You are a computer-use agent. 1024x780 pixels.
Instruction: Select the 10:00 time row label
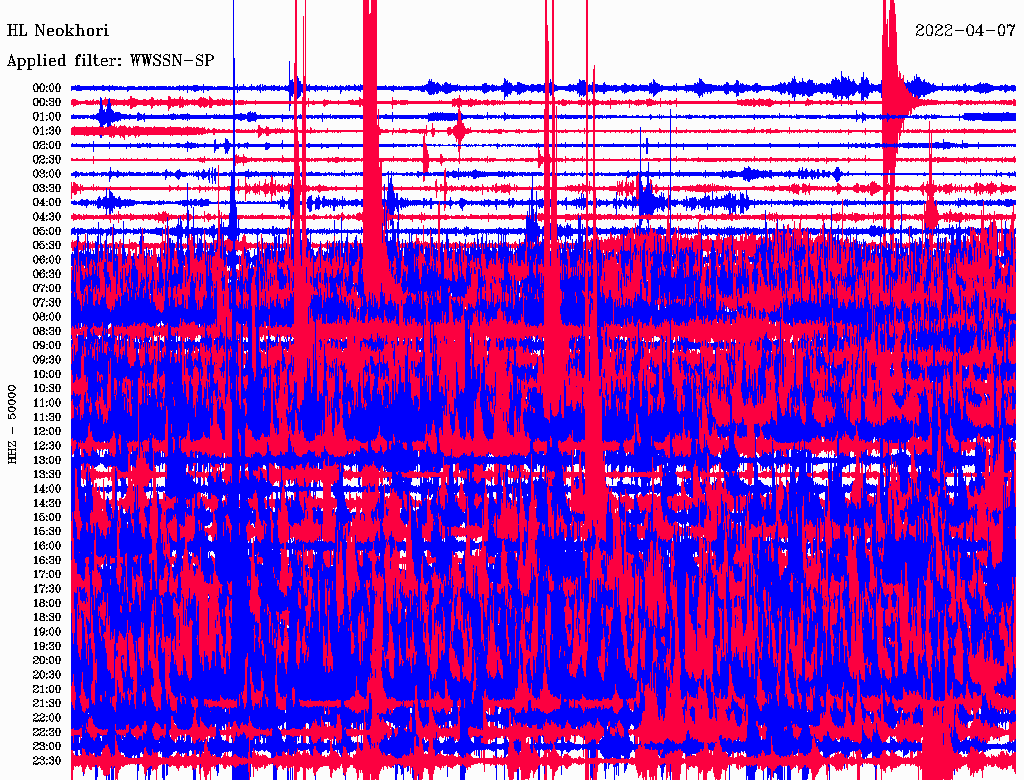47,374
